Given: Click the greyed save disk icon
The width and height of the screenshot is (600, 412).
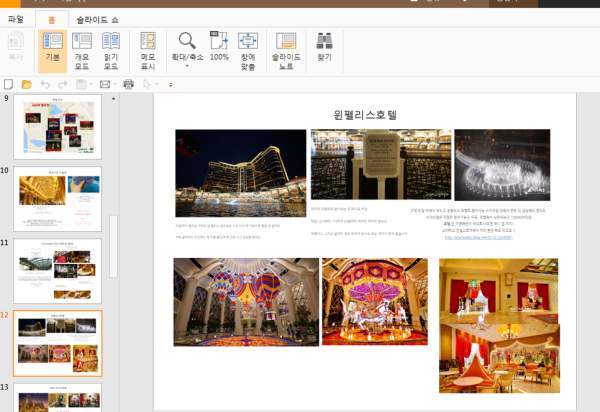Looking at the screenshot, I should point(81,84).
